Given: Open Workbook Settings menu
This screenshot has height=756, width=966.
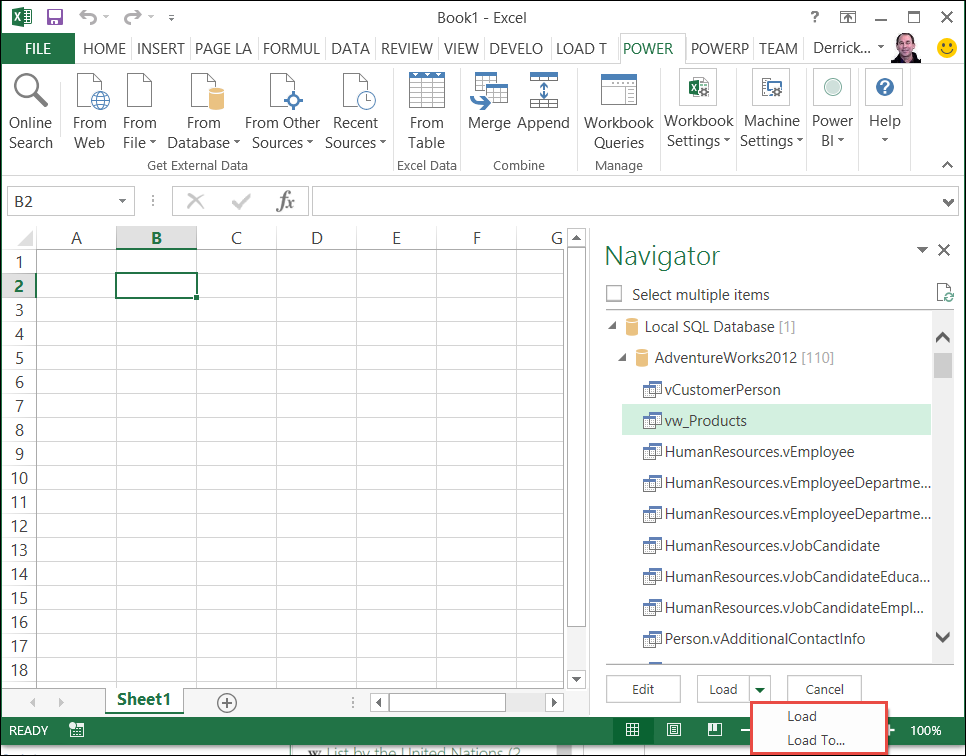Looking at the screenshot, I should [699, 110].
